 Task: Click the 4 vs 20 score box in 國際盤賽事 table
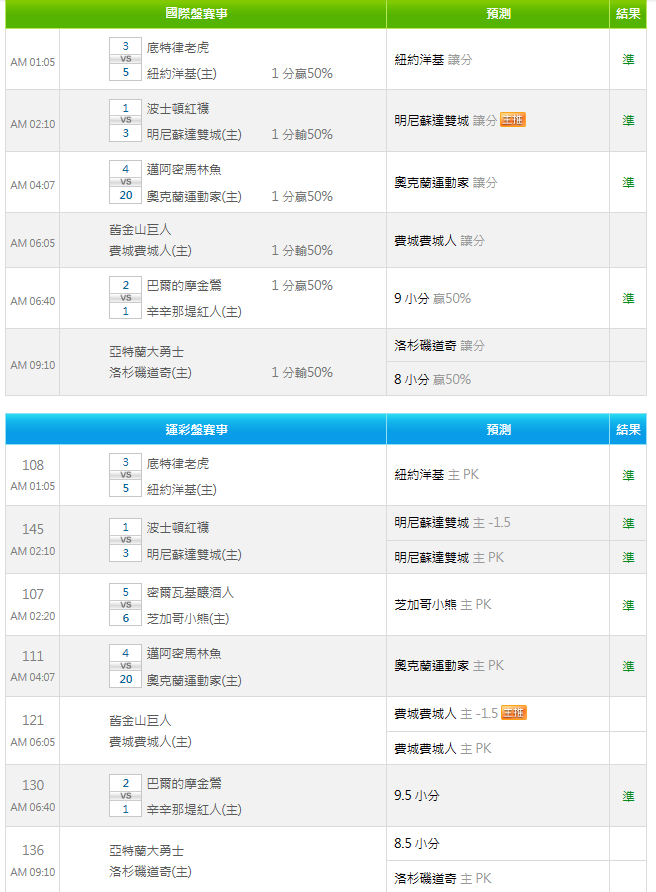tap(125, 182)
